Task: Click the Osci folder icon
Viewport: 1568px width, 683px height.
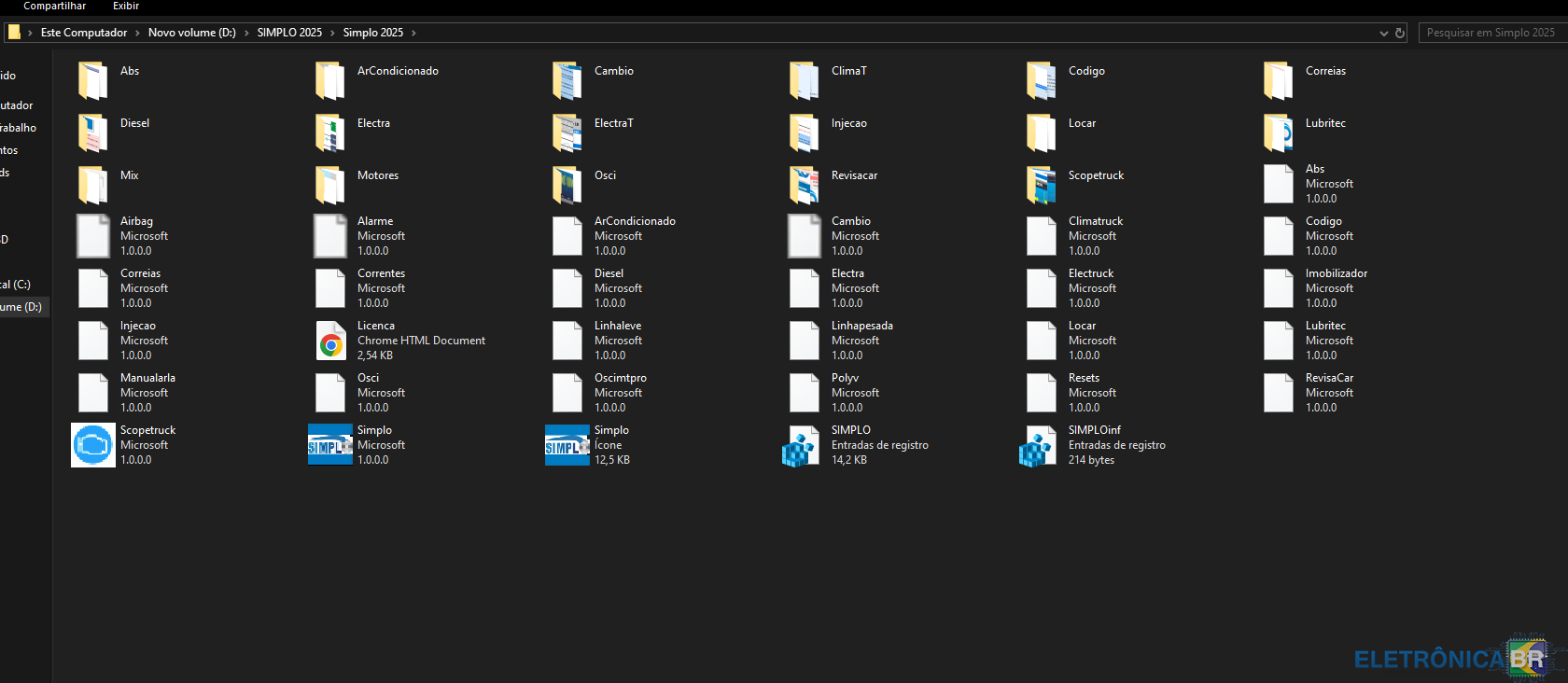Action: coord(567,185)
